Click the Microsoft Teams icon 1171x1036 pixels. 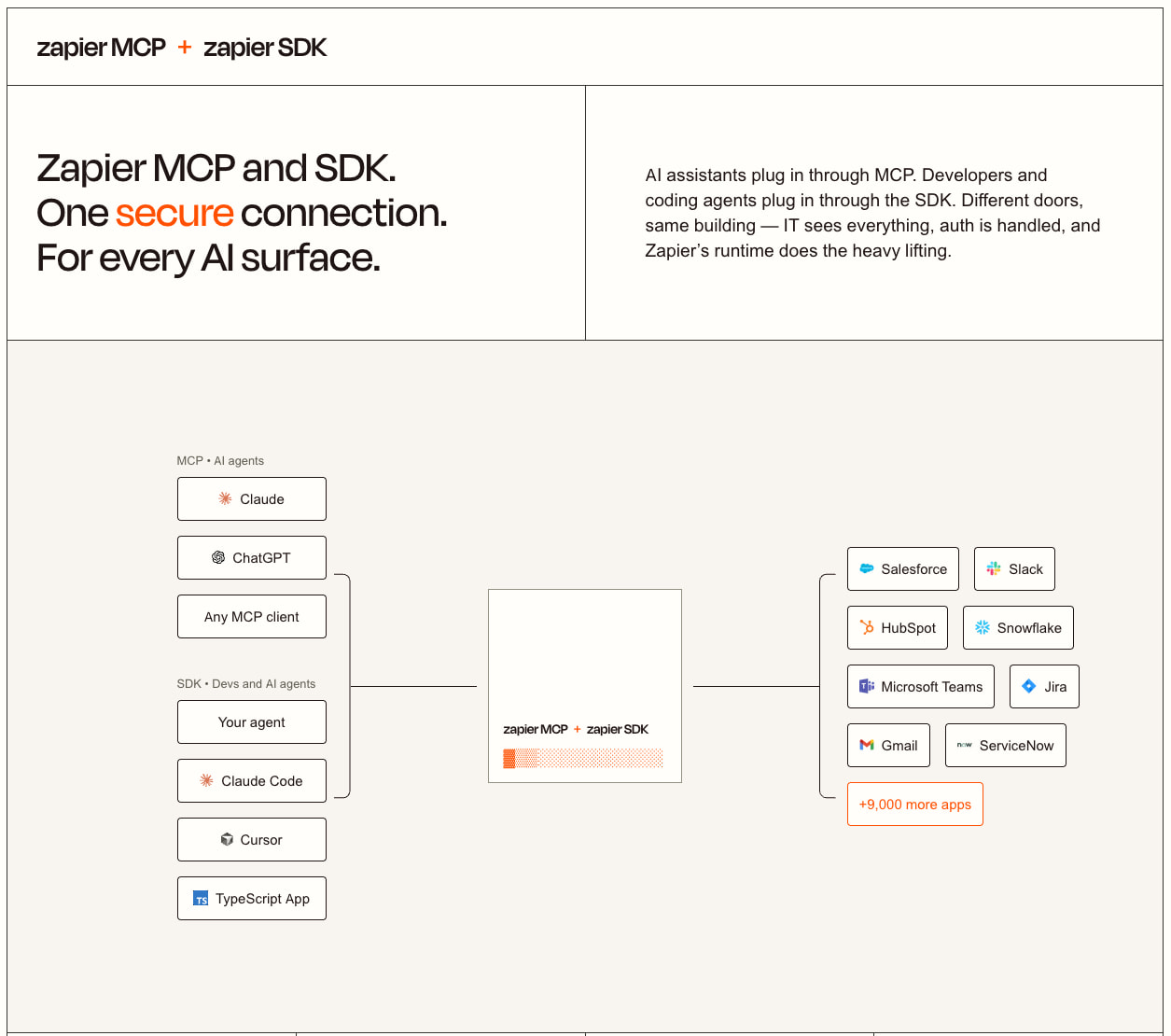click(867, 687)
